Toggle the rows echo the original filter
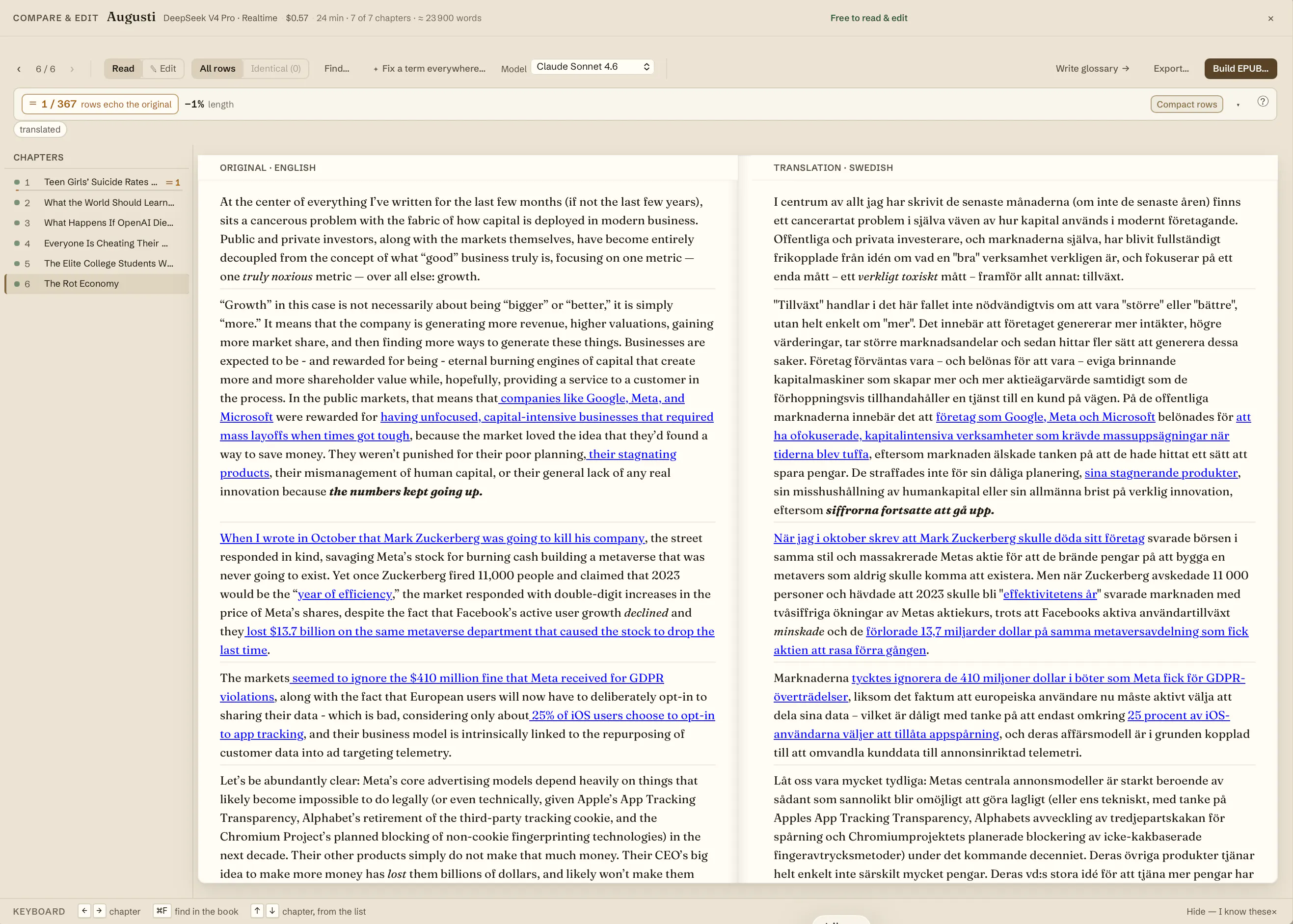 point(100,104)
